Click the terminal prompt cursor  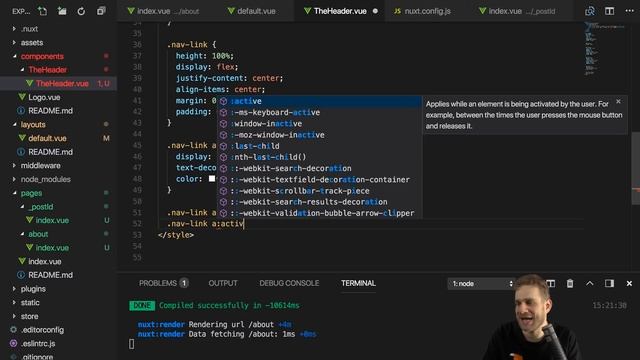coord(131,344)
